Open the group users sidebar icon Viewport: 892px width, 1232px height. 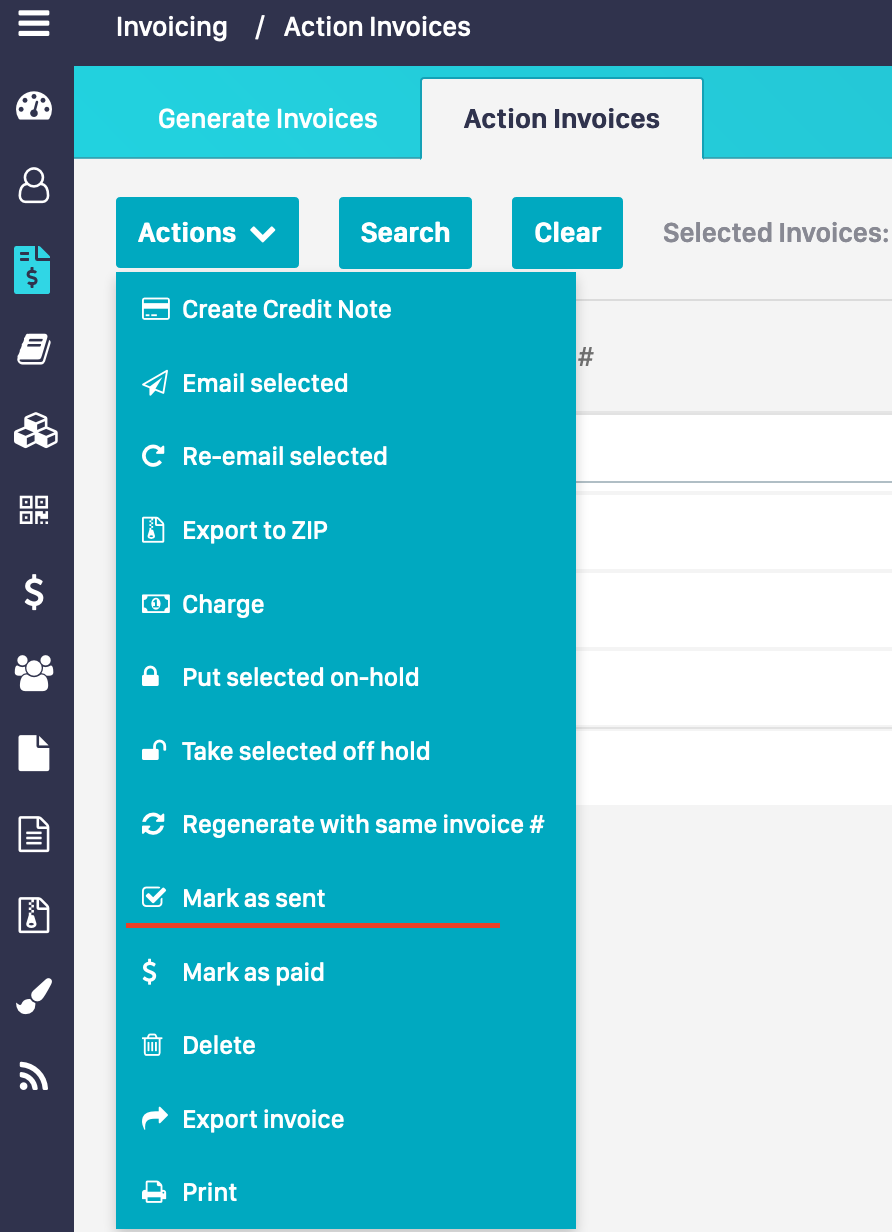pos(34,673)
